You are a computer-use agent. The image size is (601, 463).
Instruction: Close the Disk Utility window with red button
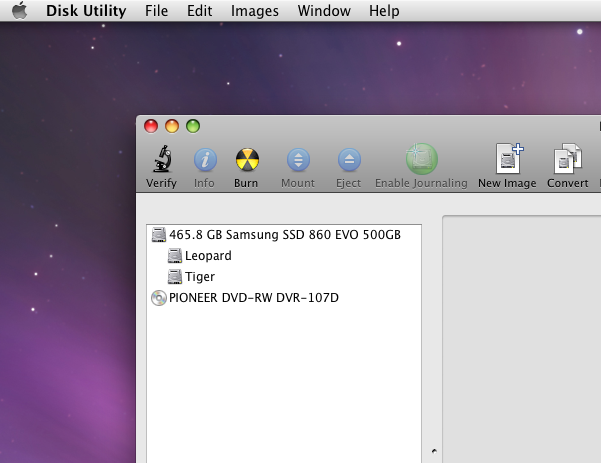[x=151, y=126]
